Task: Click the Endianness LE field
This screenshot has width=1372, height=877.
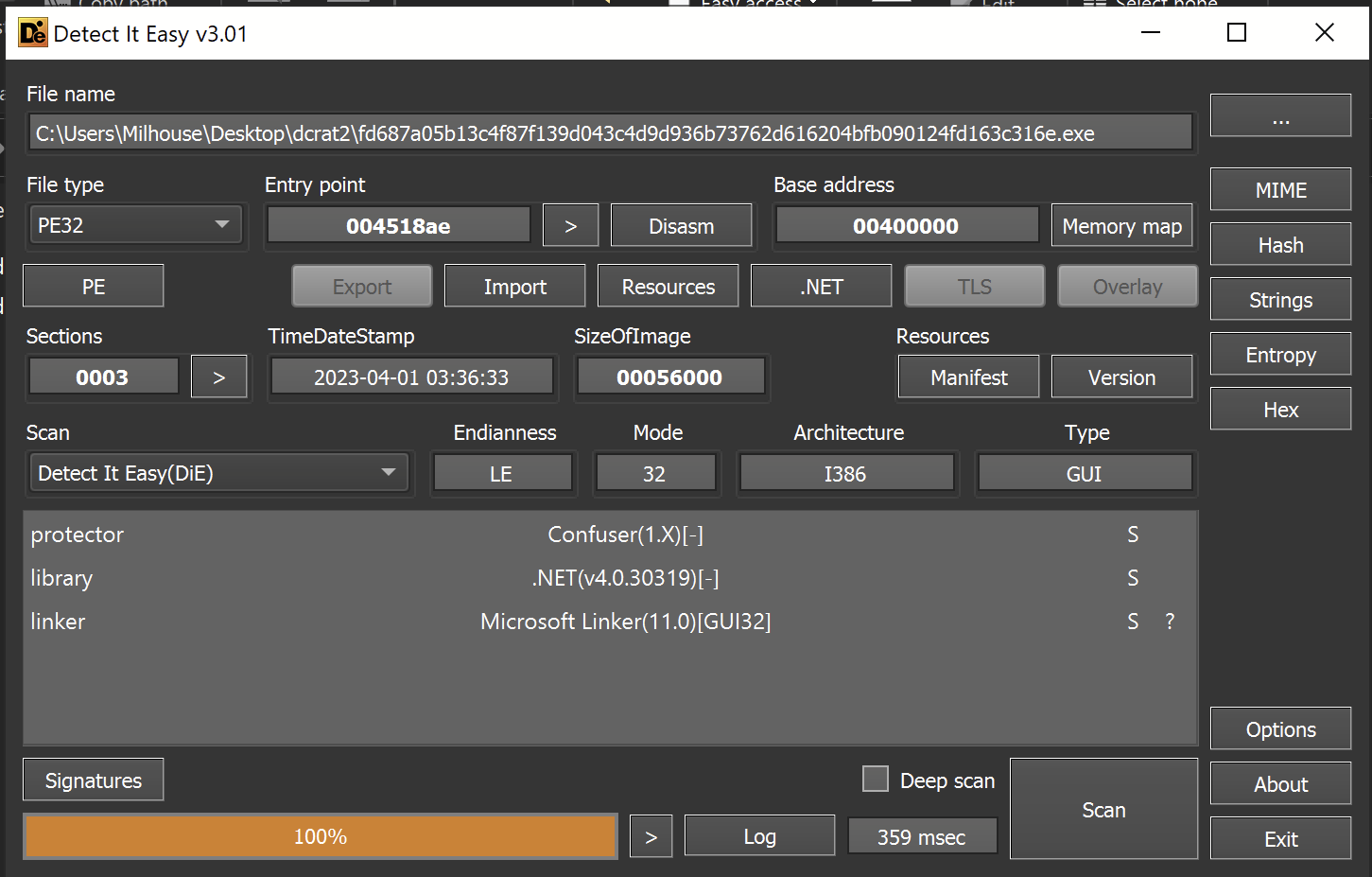Action: 501,474
